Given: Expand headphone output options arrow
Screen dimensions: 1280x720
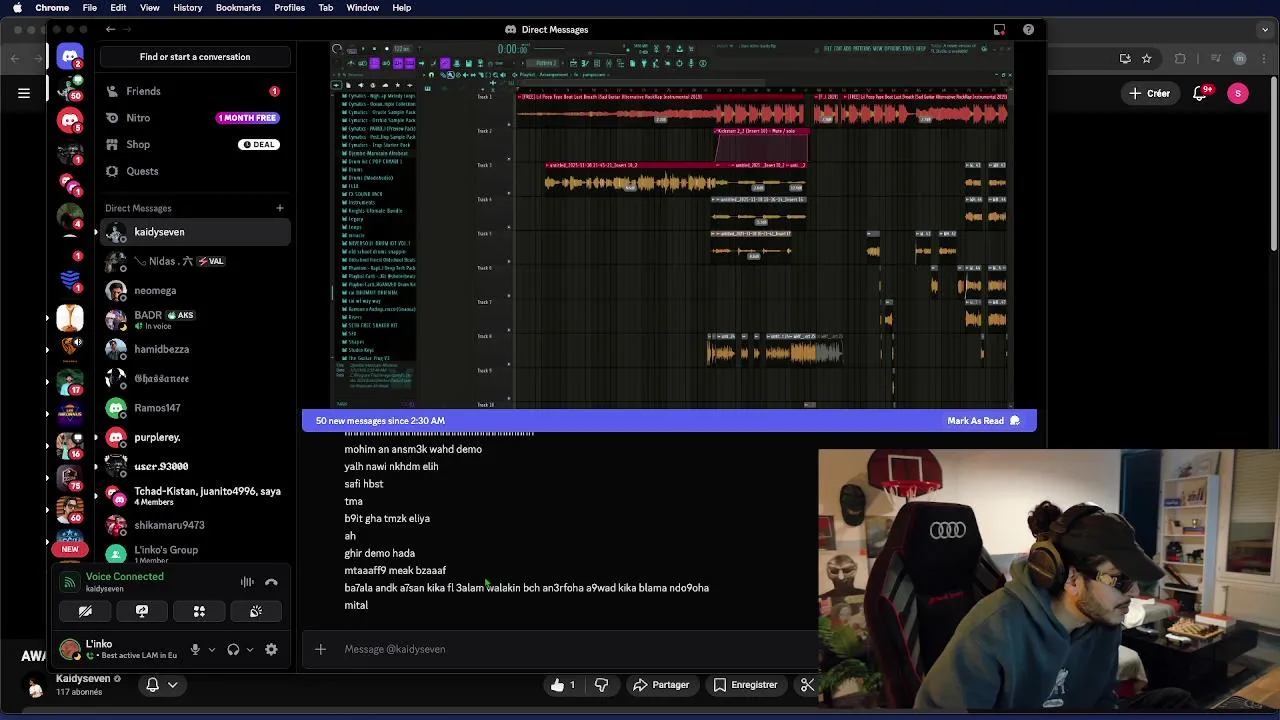Looking at the screenshot, I should [x=249, y=650].
